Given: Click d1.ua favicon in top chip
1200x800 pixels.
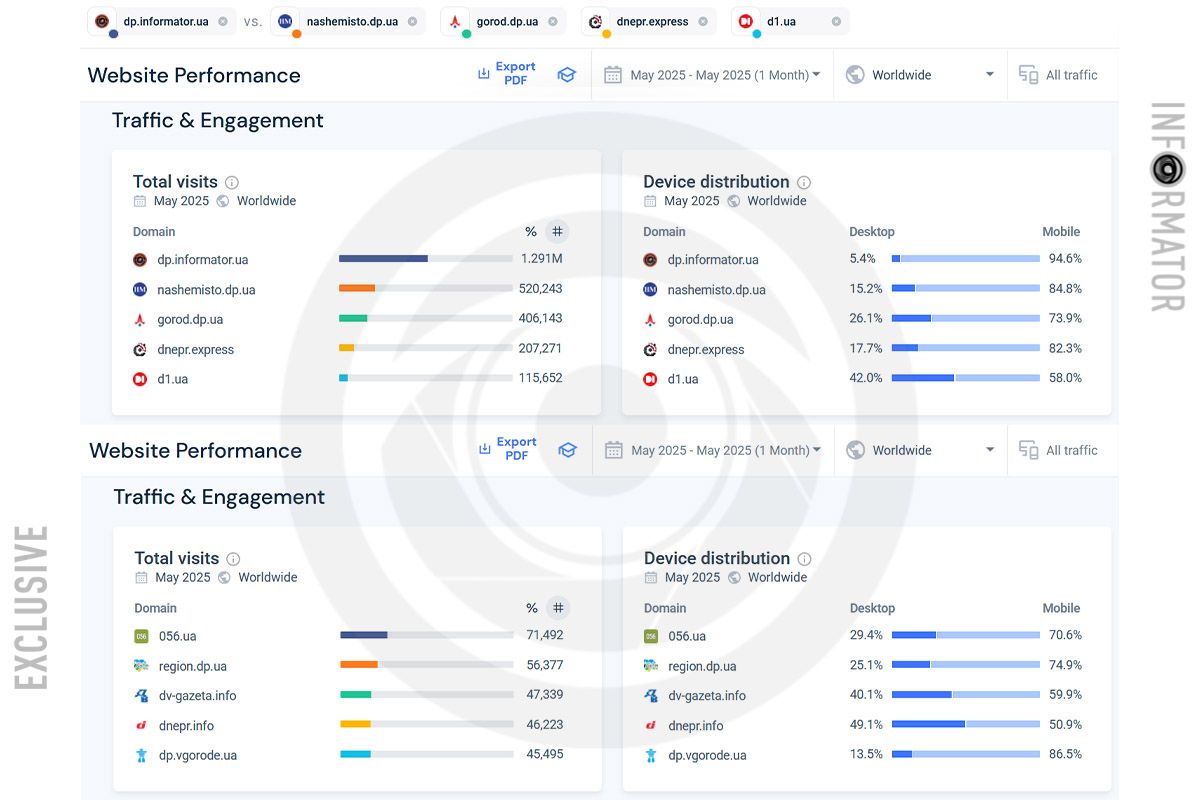Looking at the screenshot, I should pos(746,21).
